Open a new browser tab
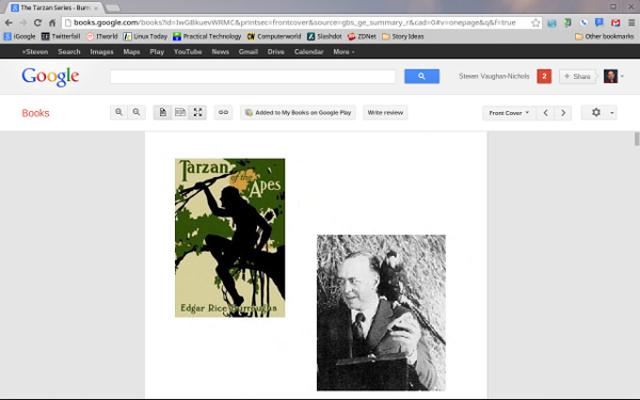 pos(113,8)
